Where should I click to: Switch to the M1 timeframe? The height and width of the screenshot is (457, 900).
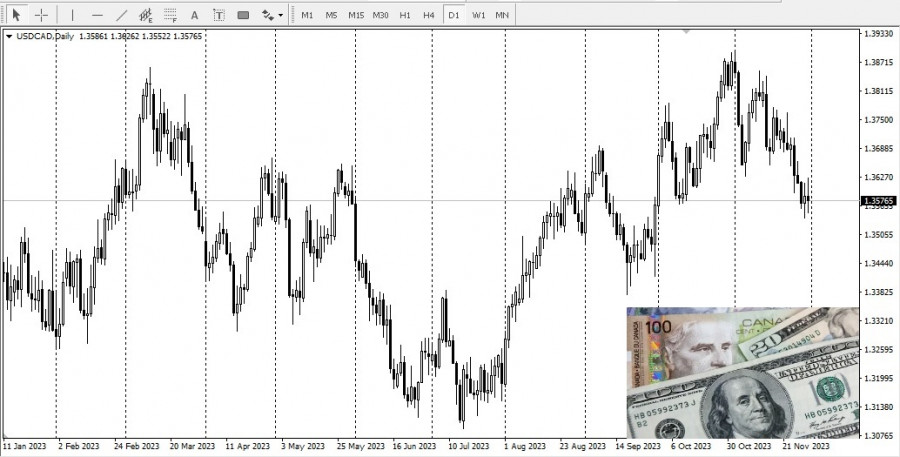307,15
